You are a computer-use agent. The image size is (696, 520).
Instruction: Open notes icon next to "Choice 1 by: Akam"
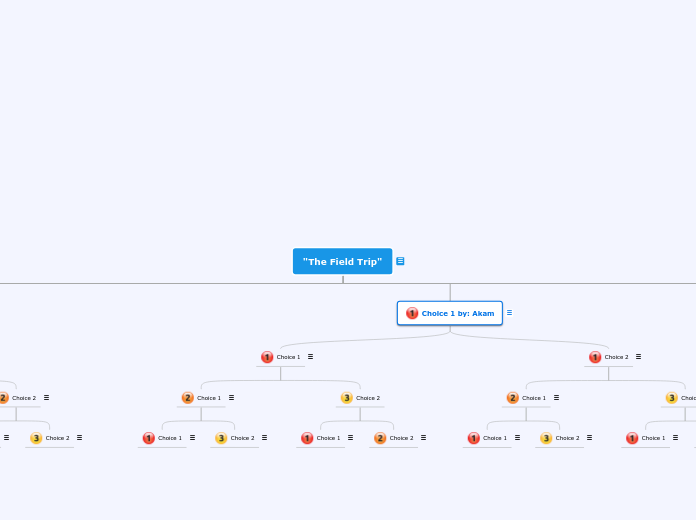tap(509, 313)
